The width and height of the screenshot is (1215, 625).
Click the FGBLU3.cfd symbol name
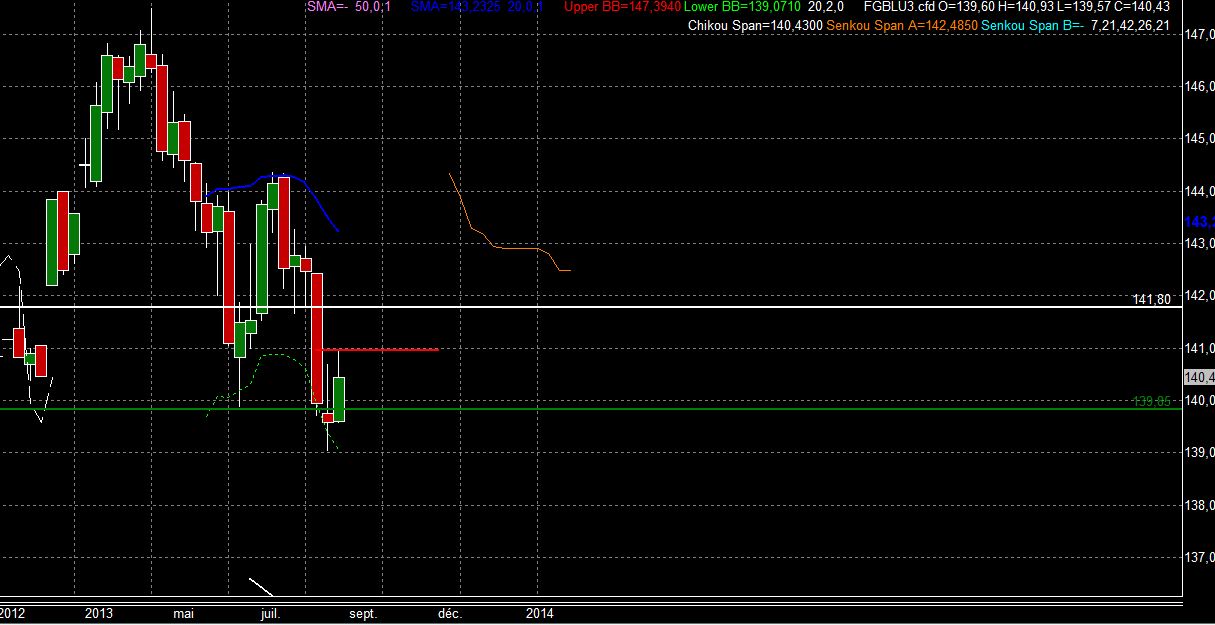900,7
